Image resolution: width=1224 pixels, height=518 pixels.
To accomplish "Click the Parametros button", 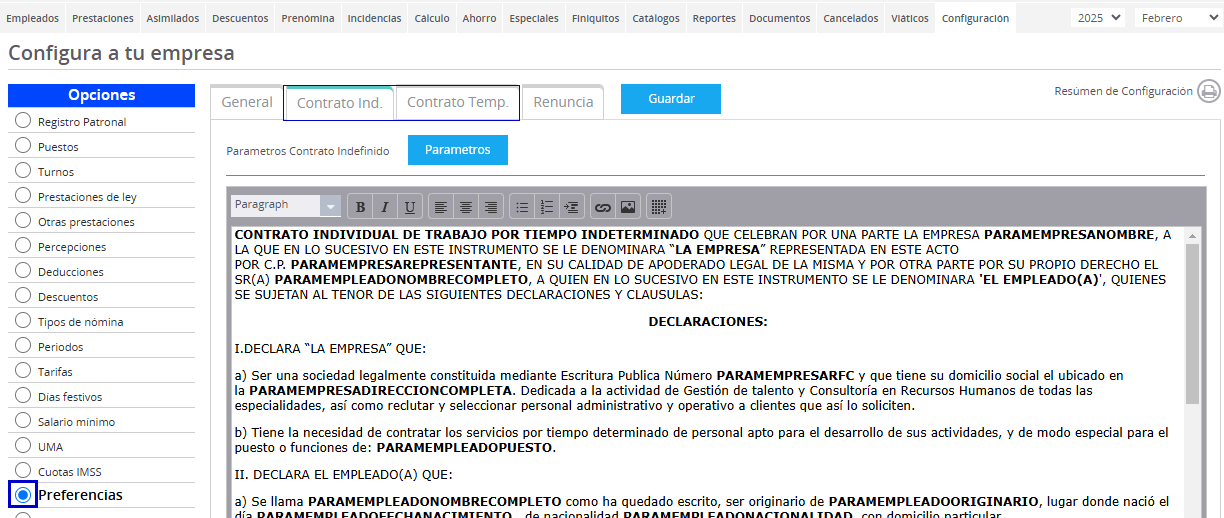I will coord(458,150).
